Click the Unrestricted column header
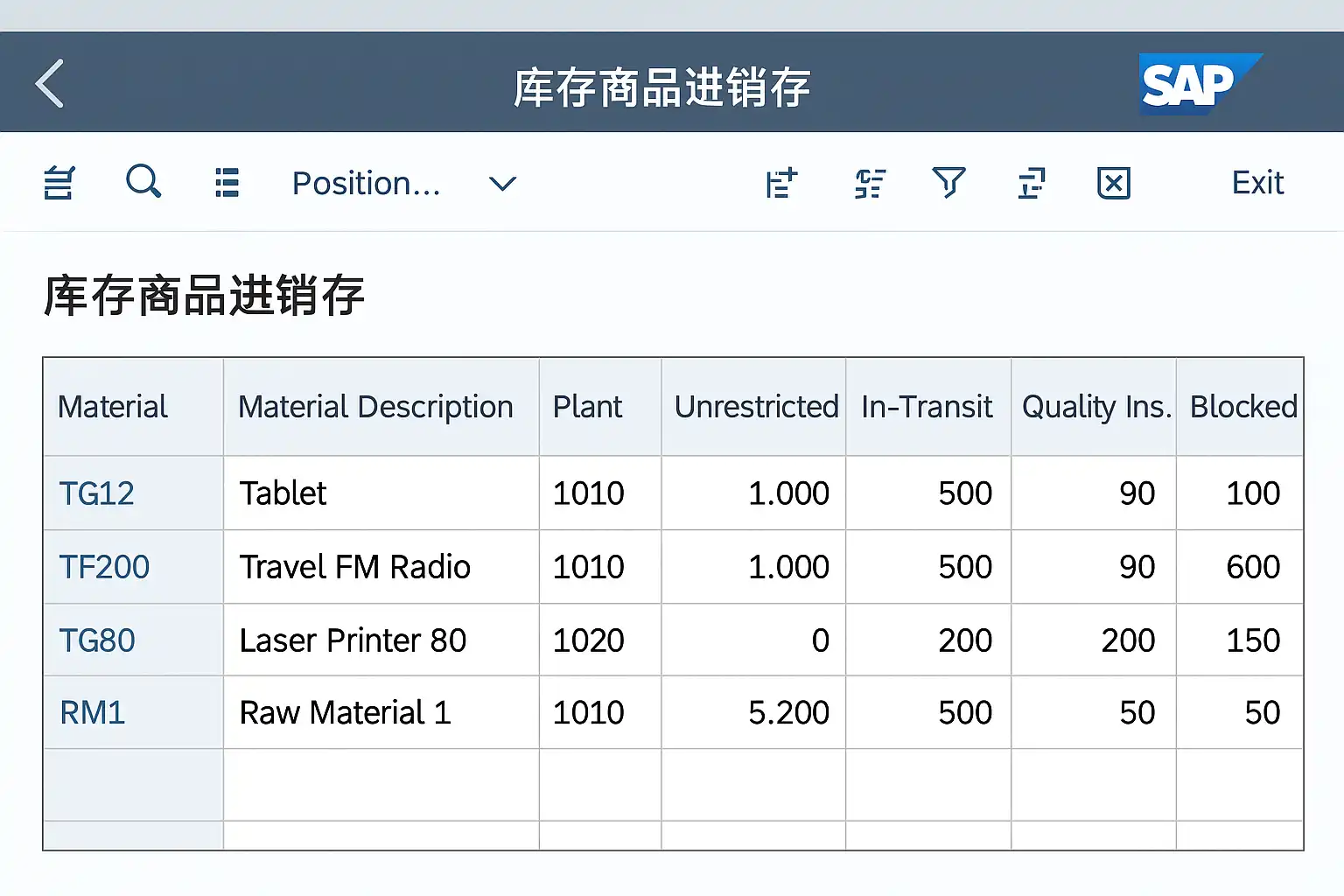 (755, 407)
